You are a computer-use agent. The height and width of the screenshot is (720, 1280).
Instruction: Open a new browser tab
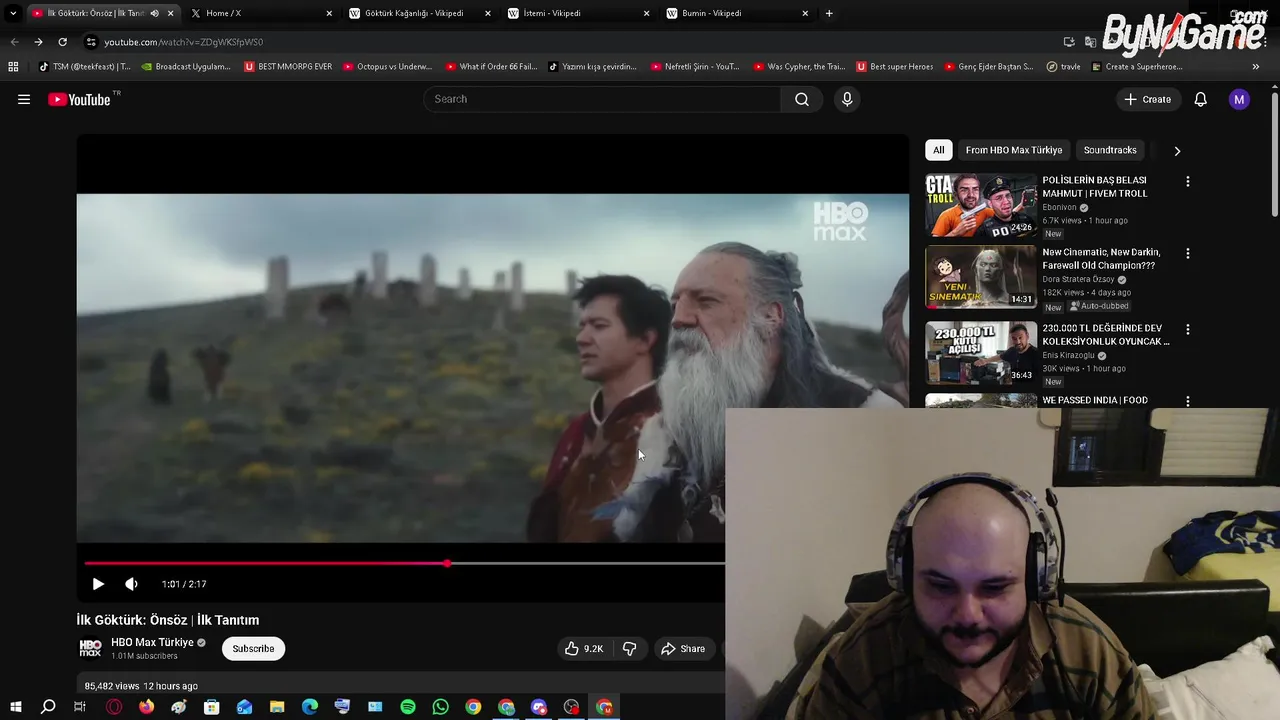tap(829, 13)
